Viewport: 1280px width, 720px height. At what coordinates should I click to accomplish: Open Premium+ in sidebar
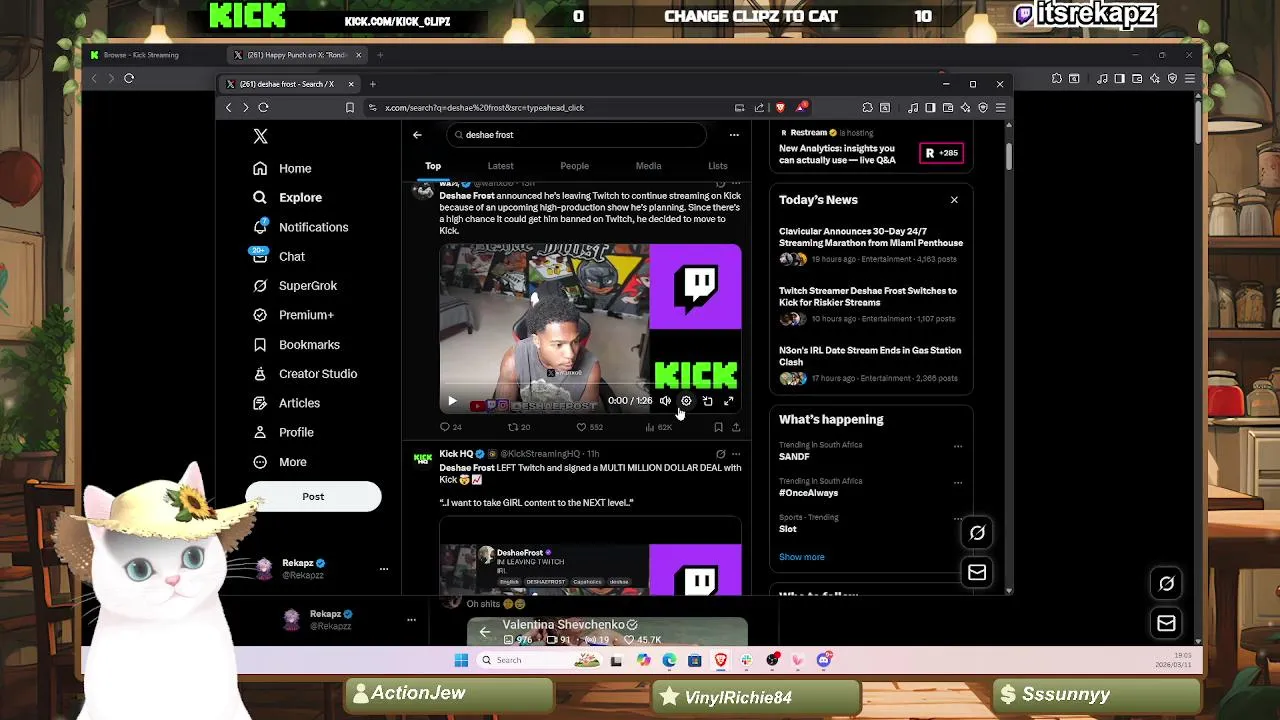pyautogui.click(x=293, y=315)
